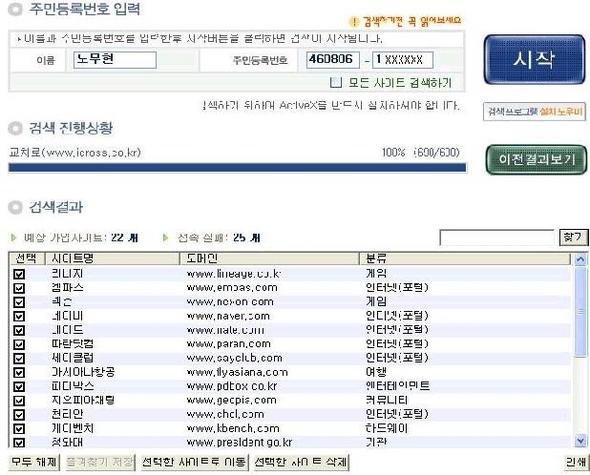Select the www.chol.com domain text
The height and width of the screenshot is (475, 590).
pos(225,414)
